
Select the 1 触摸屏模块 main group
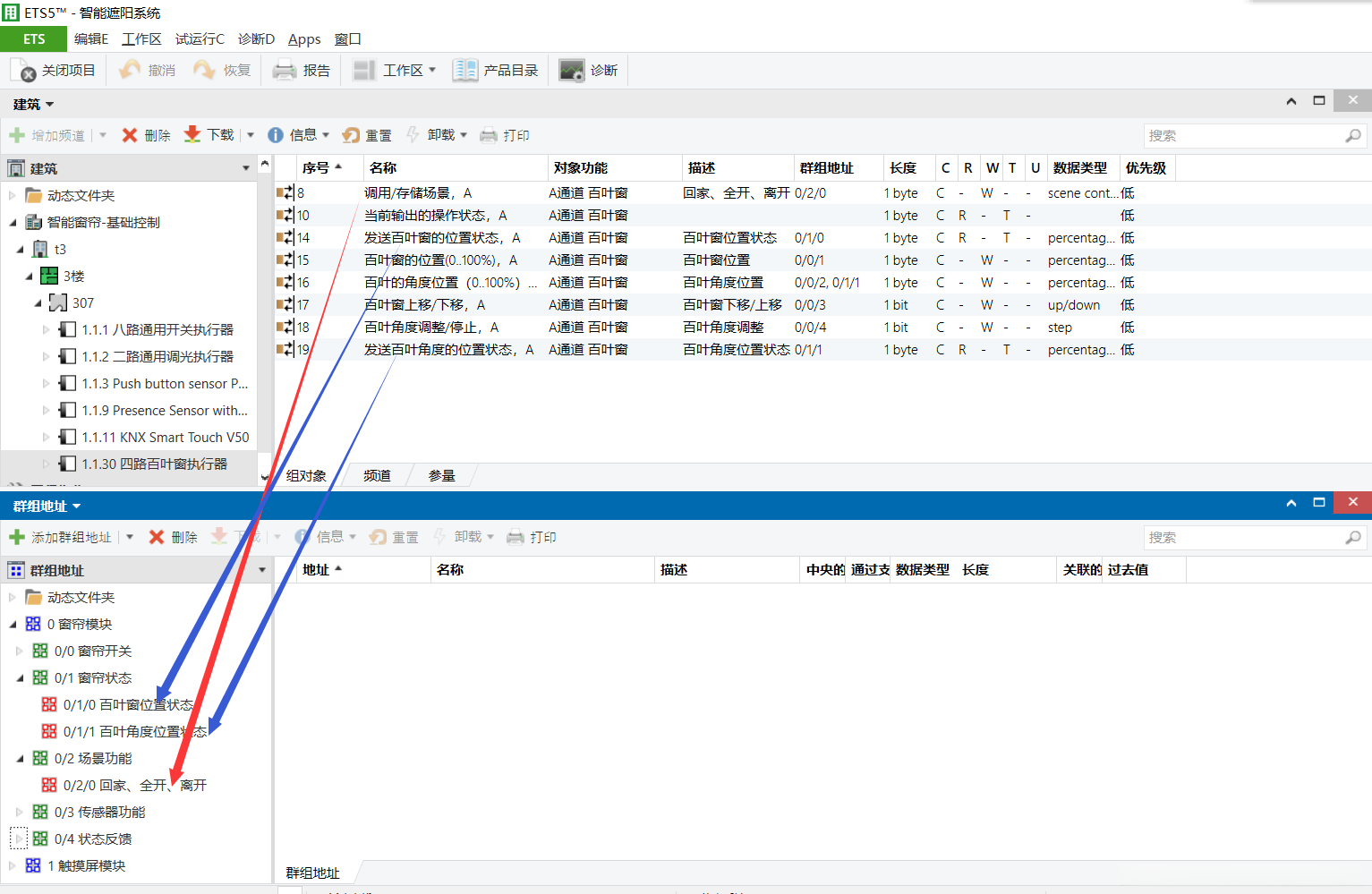(86, 865)
